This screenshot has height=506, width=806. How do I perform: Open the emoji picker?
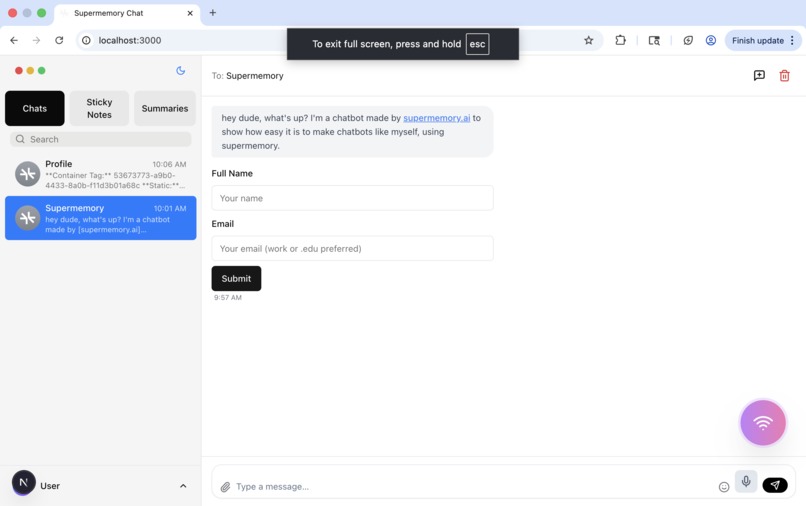(x=724, y=487)
